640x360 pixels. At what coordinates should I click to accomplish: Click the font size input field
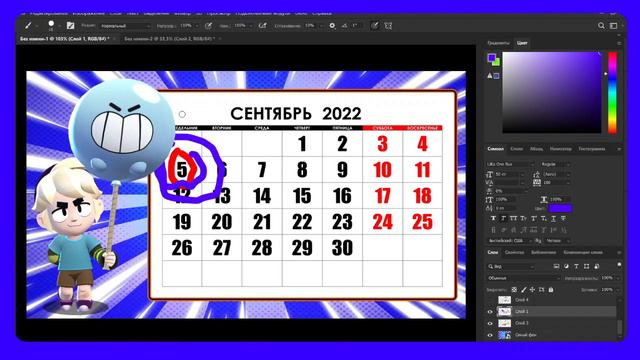[507, 174]
